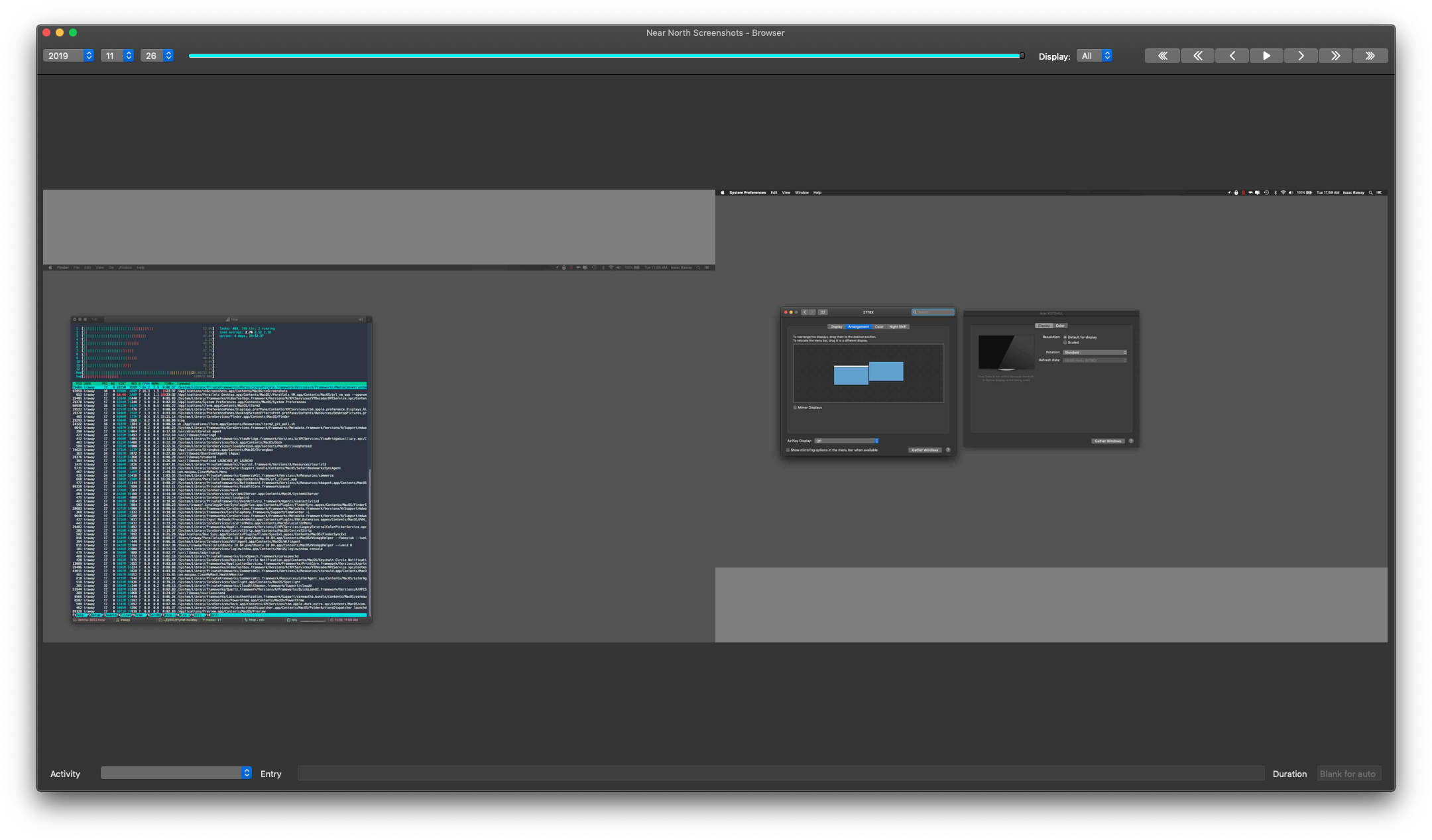Viewport: 1432px width, 840px height.
Task: Click the right display screenshot thumbnail
Action: click(x=1051, y=379)
